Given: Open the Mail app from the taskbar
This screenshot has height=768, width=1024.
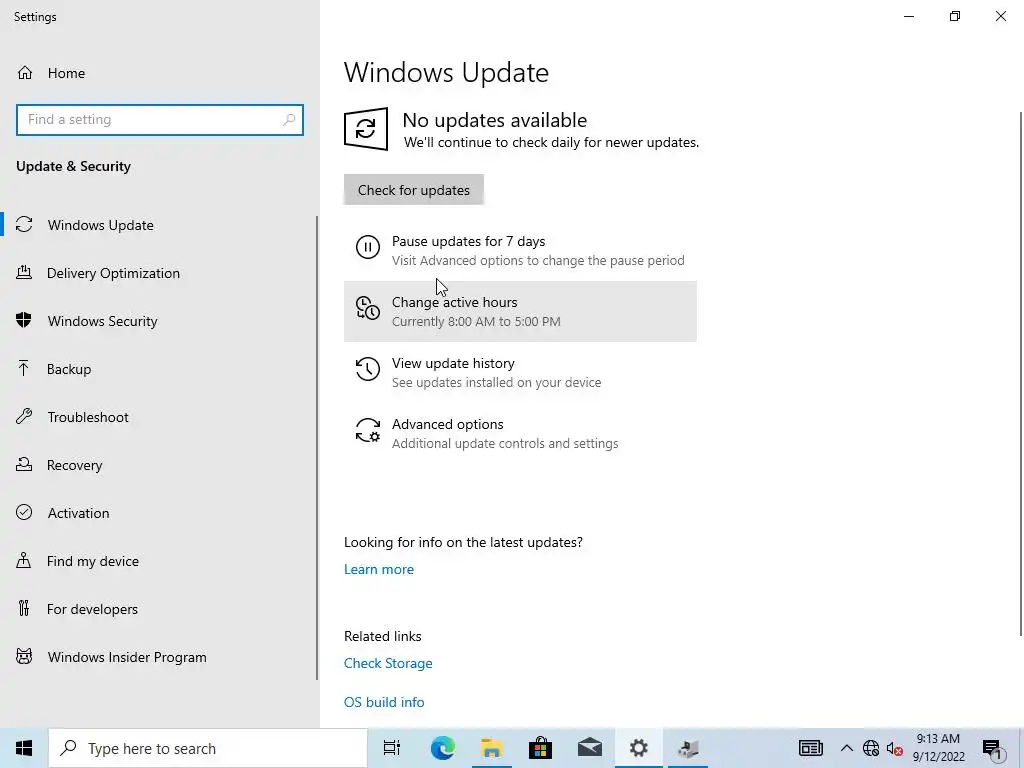Looking at the screenshot, I should [x=589, y=748].
